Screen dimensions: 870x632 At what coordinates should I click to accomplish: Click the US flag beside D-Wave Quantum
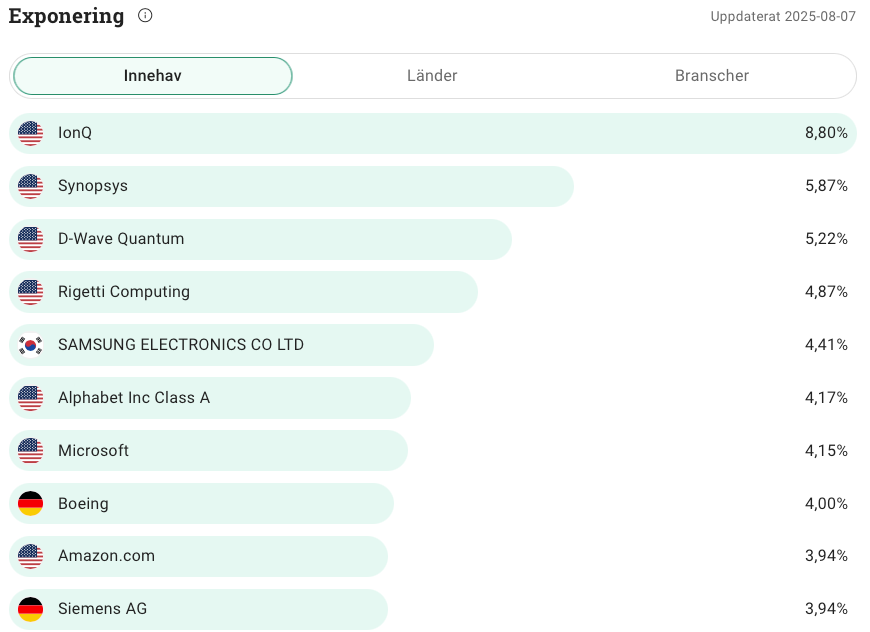coord(31,239)
